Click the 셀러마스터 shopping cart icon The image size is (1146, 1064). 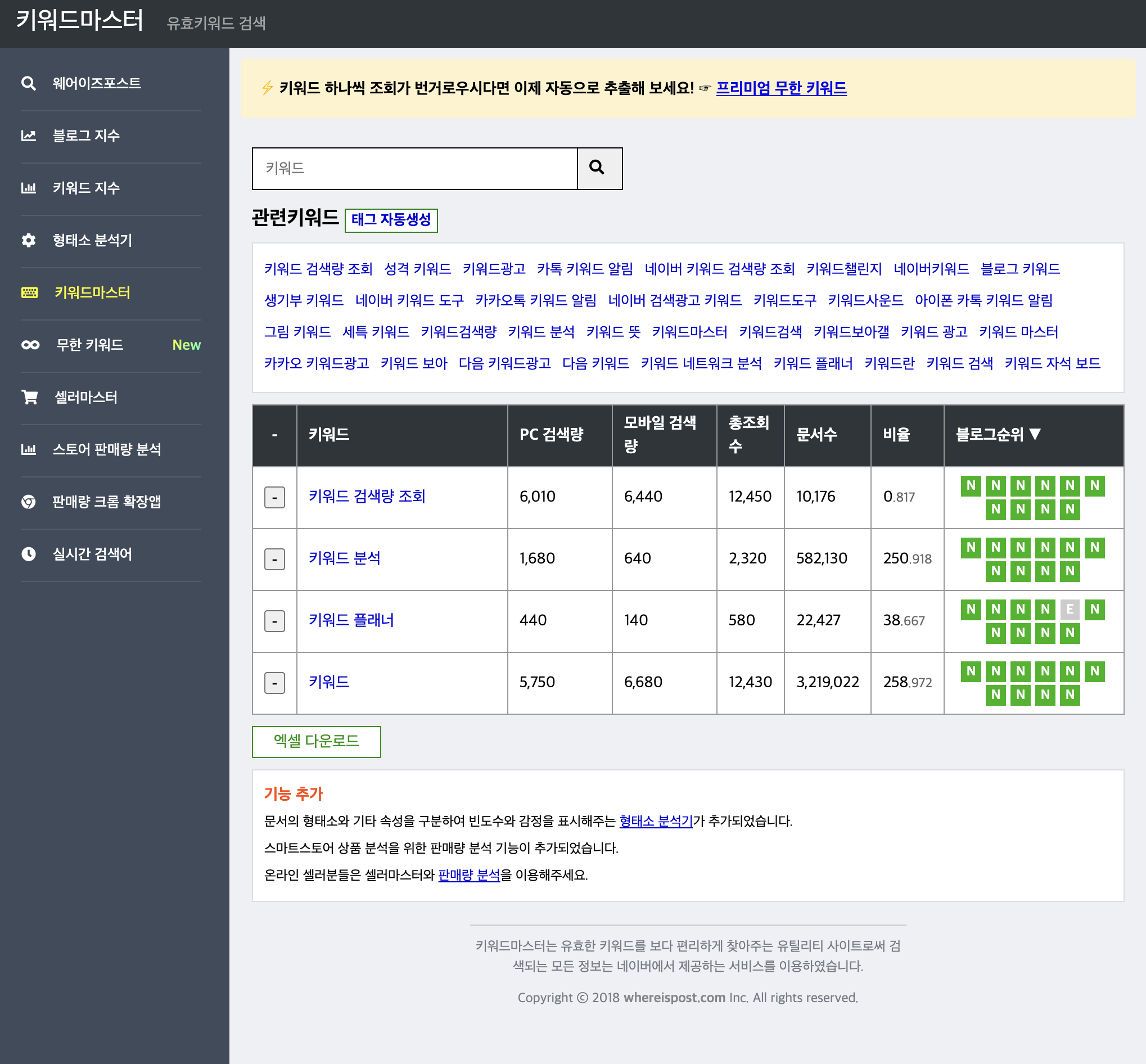pyautogui.click(x=29, y=397)
